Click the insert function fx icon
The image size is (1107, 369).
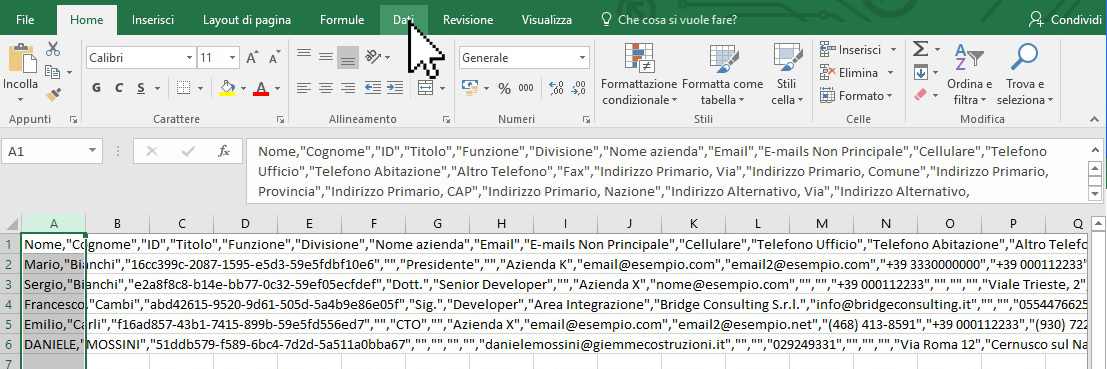coord(224,151)
